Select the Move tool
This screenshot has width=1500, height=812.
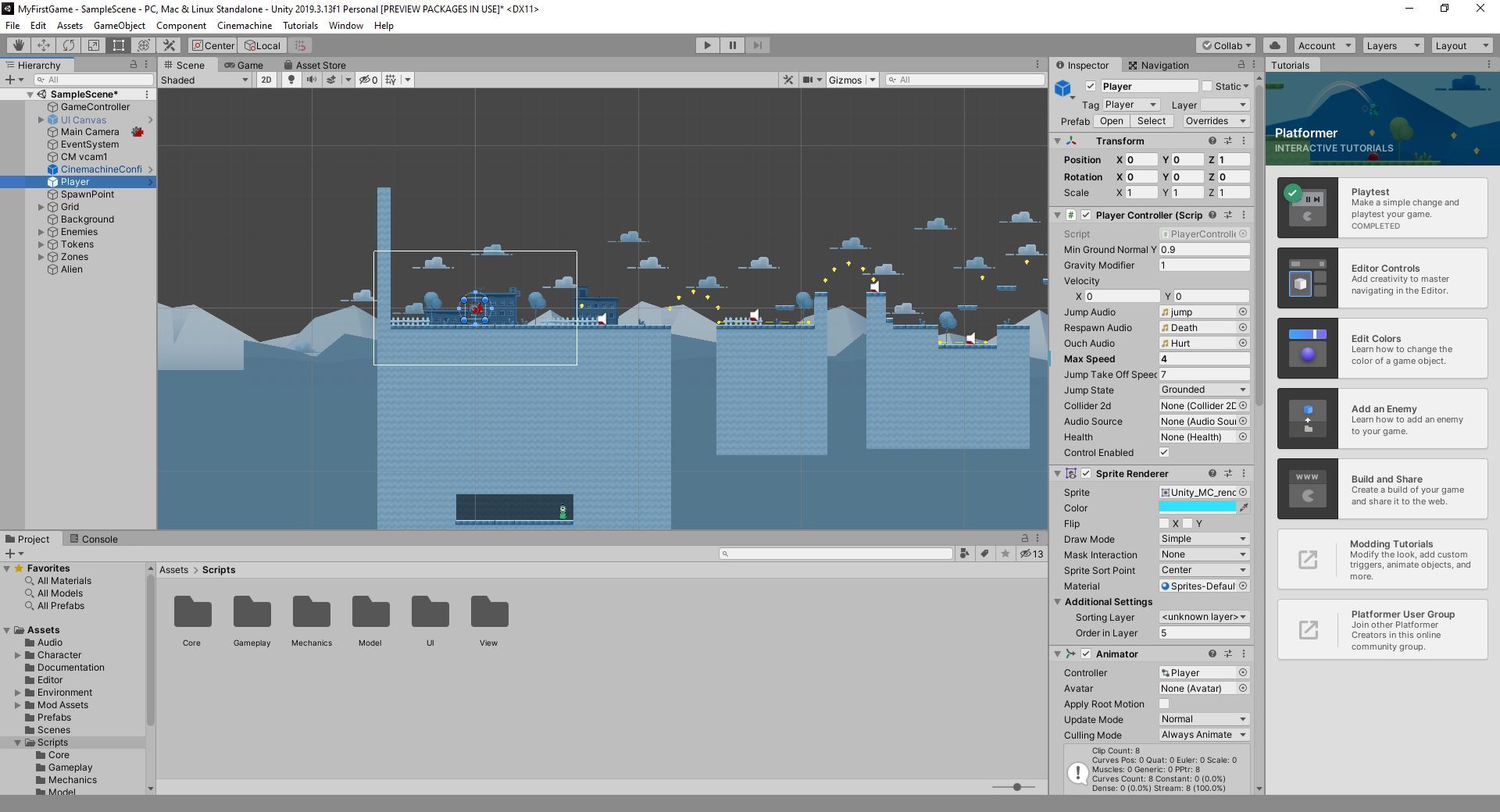point(44,45)
